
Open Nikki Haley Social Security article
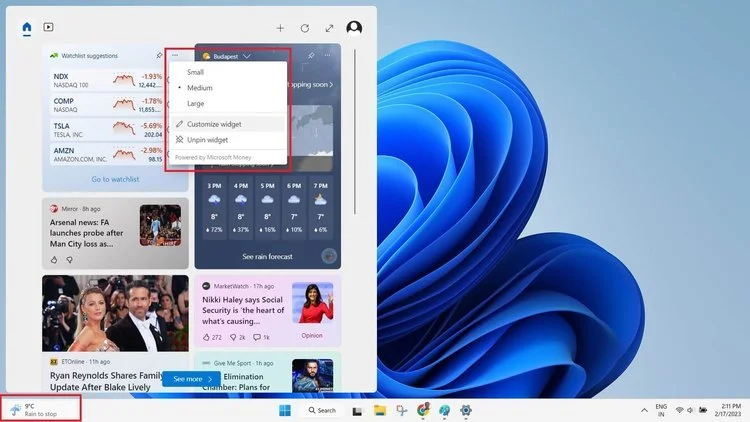click(x=243, y=310)
